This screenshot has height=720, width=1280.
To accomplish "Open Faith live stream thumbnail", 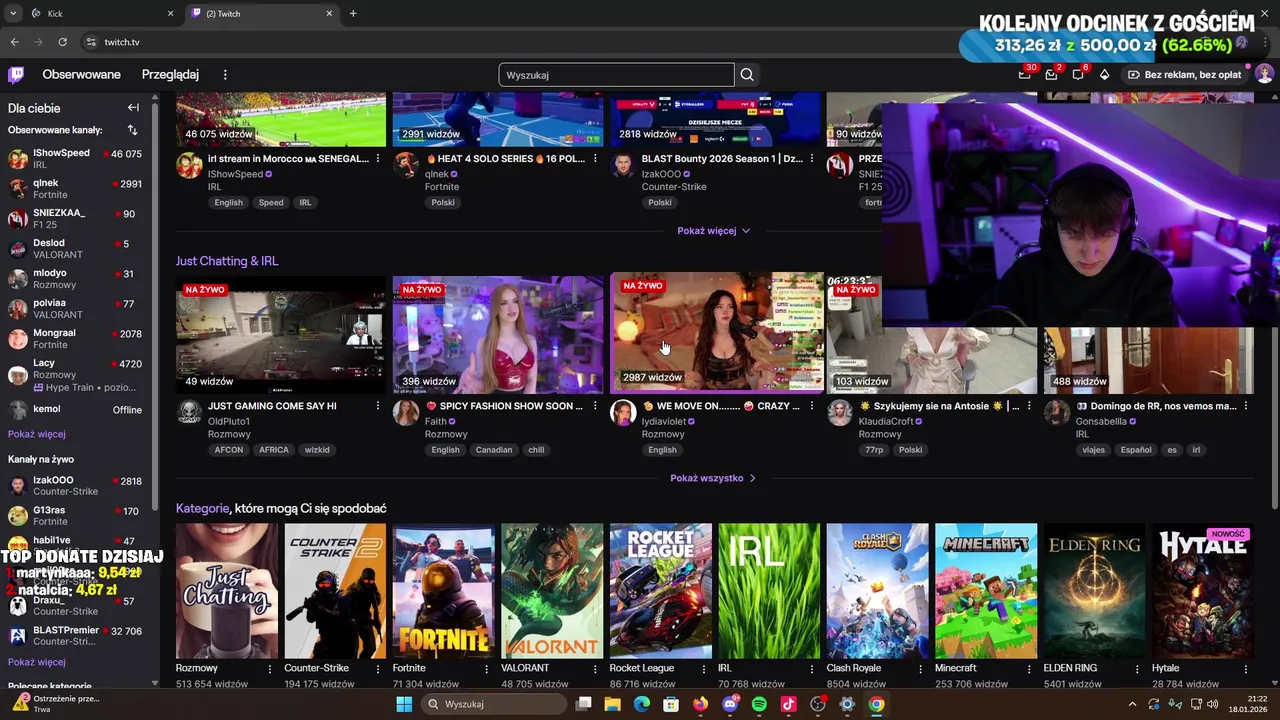I will point(498,336).
